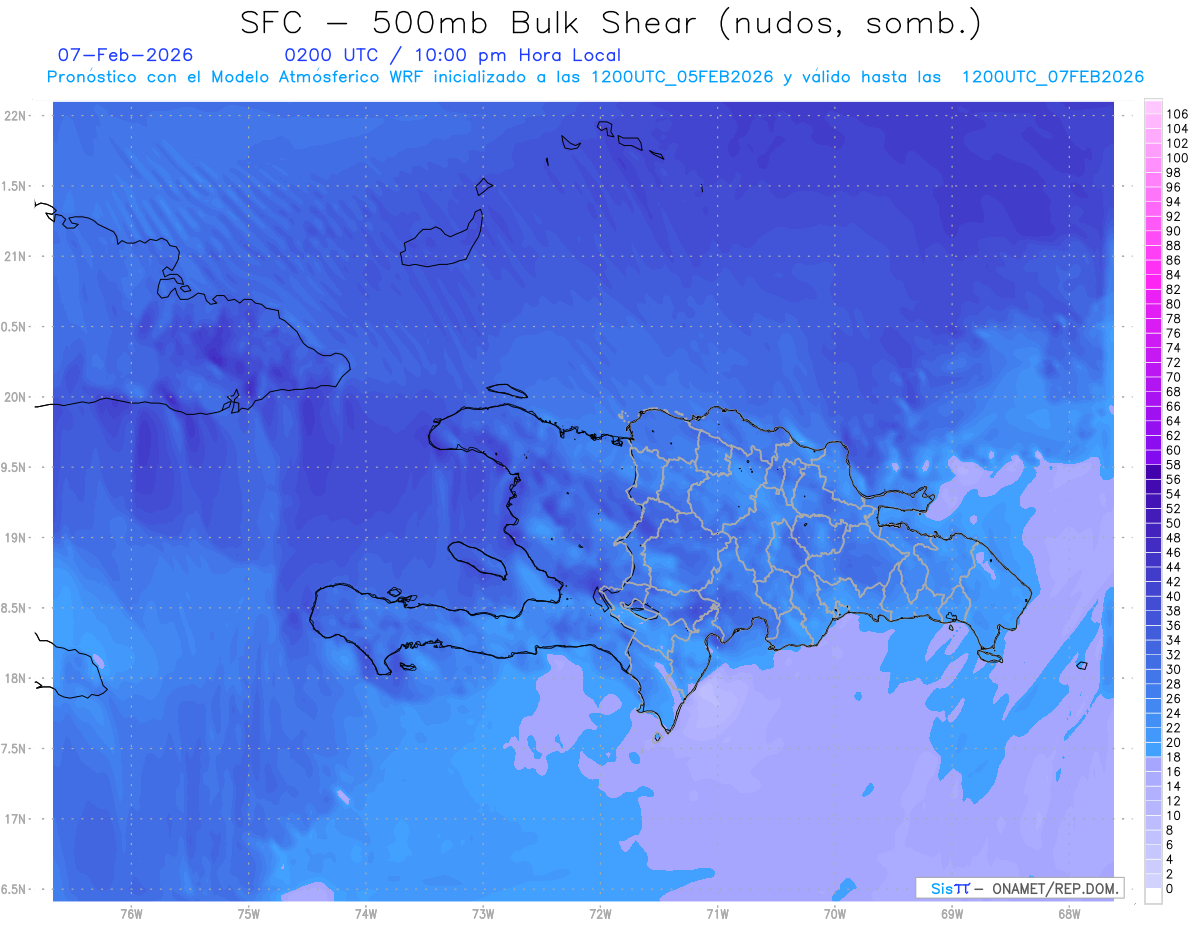
Task: Click the '17N' latitude label
Action: tap(16, 819)
